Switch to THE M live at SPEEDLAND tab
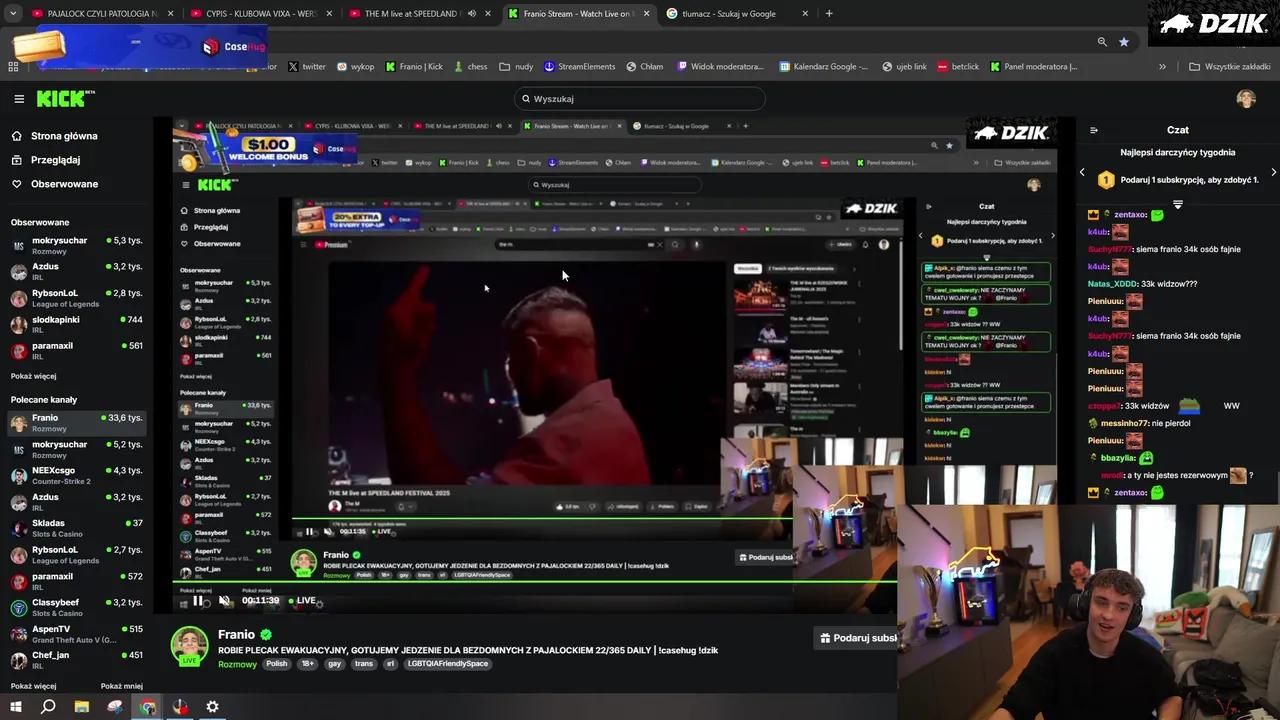The width and height of the screenshot is (1280, 720). [418, 14]
